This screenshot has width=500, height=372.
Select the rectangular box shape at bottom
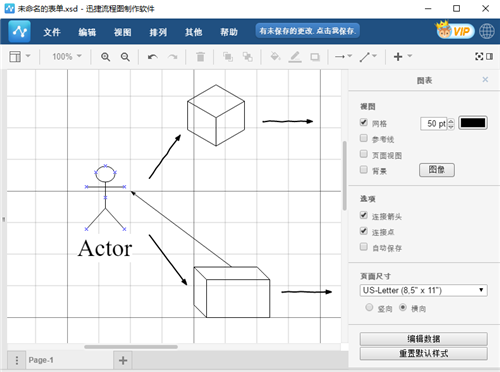pyautogui.click(x=232, y=292)
